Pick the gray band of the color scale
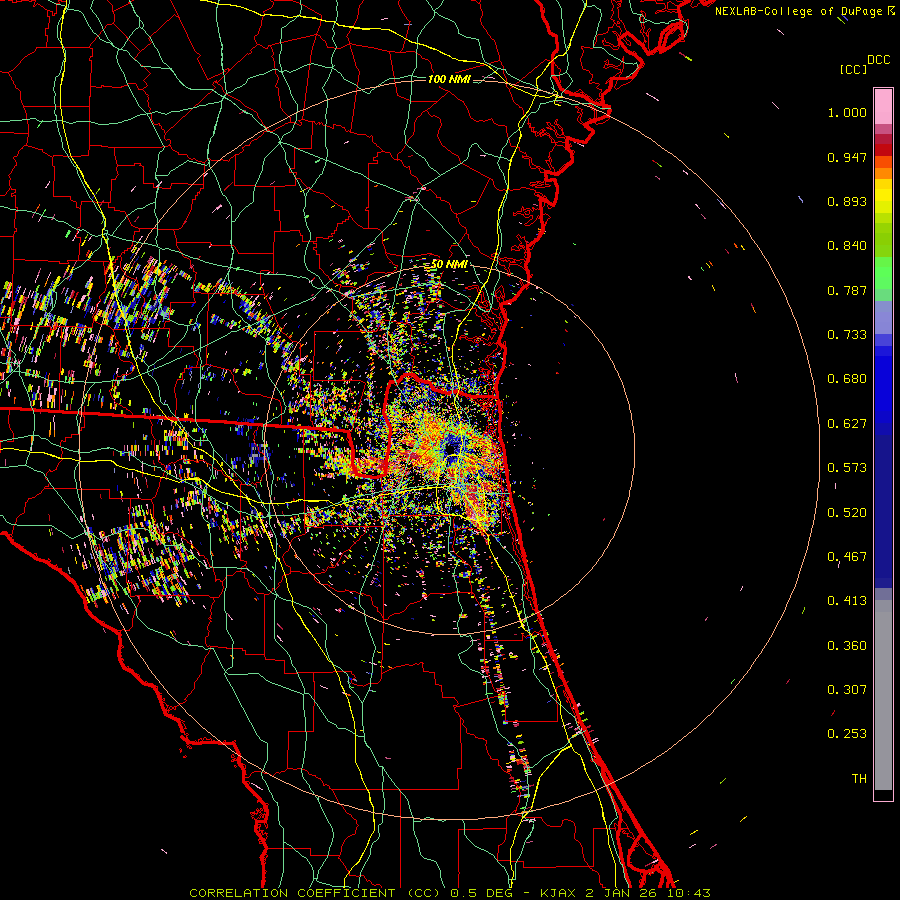This screenshot has width=900, height=900. (883, 695)
